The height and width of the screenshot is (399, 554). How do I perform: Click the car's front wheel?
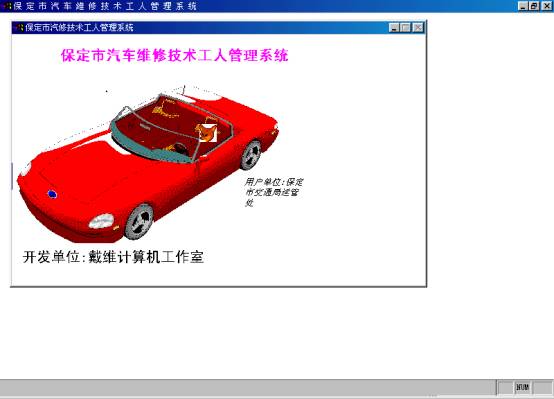(x=140, y=221)
